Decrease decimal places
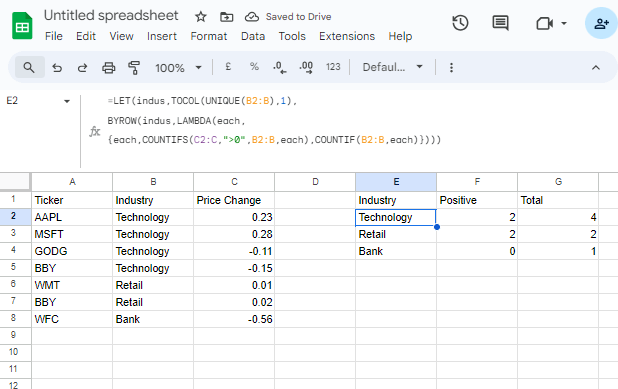Viewport: 618px width, 389px height. pos(279,67)
